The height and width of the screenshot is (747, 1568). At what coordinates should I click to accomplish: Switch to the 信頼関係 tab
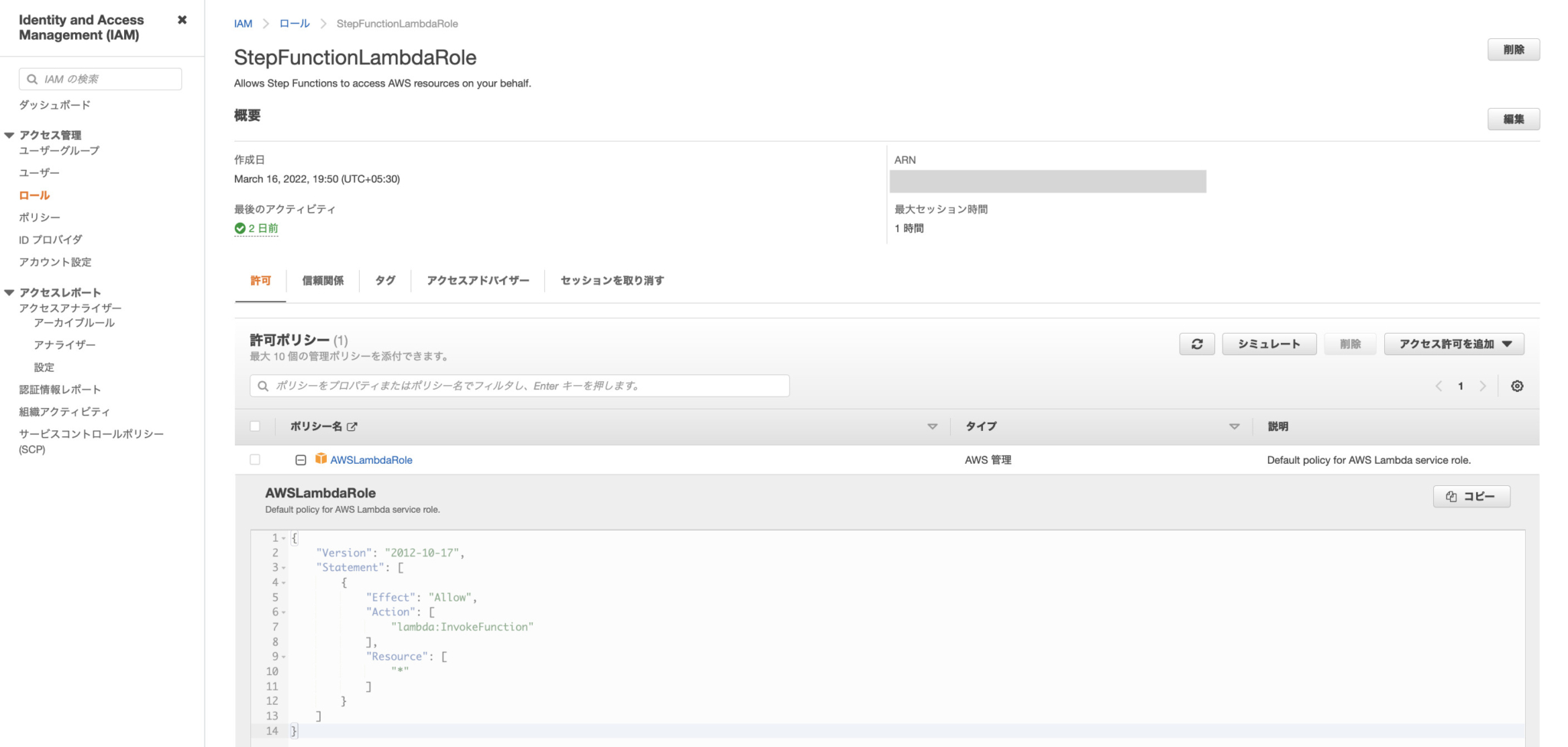pyautogui.click(x=322, y=281)
